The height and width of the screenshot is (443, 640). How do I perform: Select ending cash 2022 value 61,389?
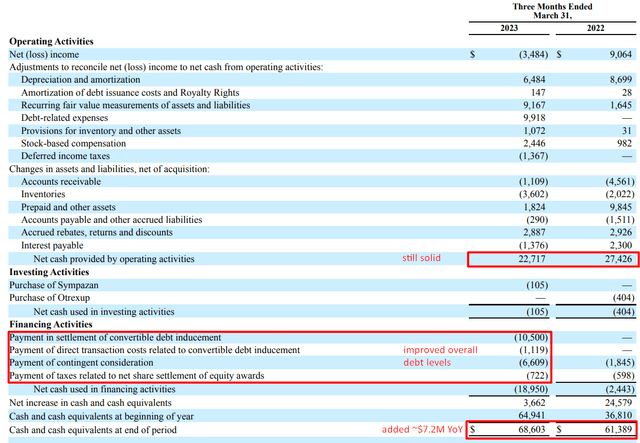(618, 430)
